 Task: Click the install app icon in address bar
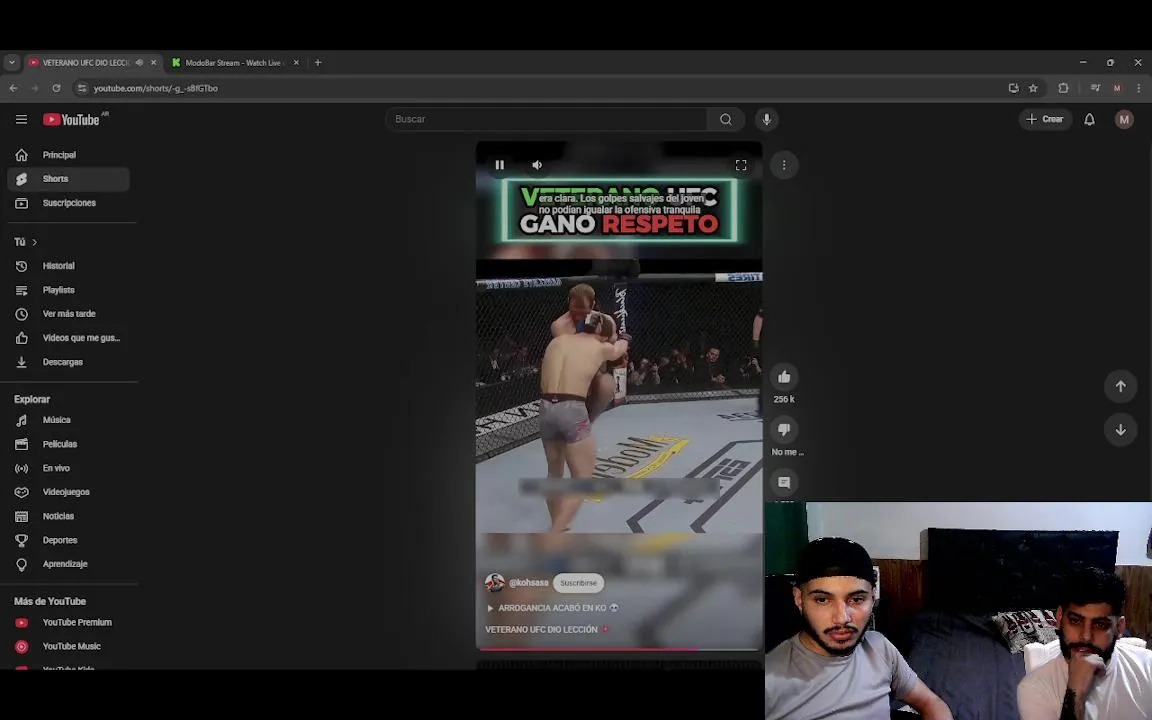[1013, 88]
